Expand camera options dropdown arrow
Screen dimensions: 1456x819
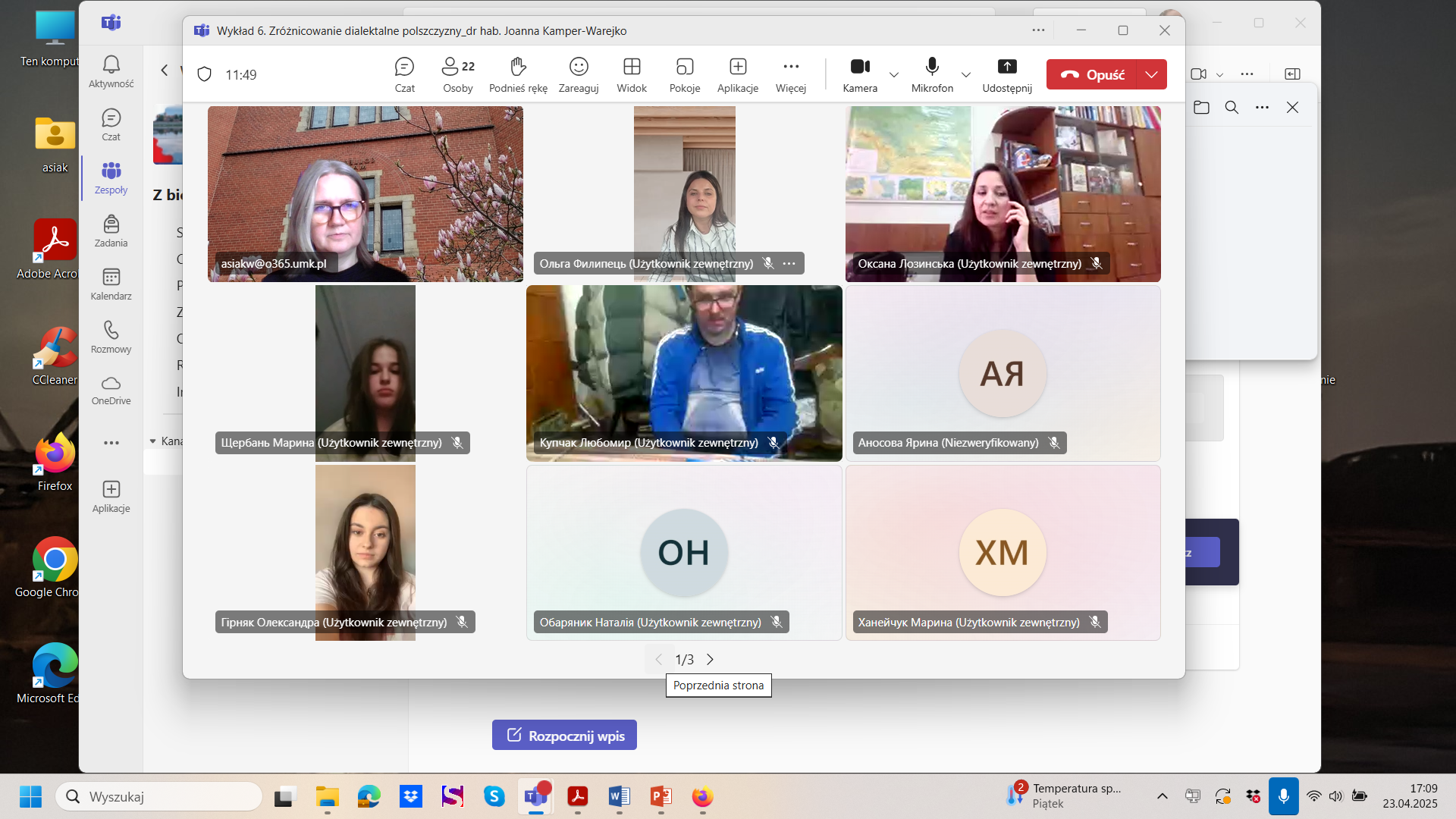point(894,74)
